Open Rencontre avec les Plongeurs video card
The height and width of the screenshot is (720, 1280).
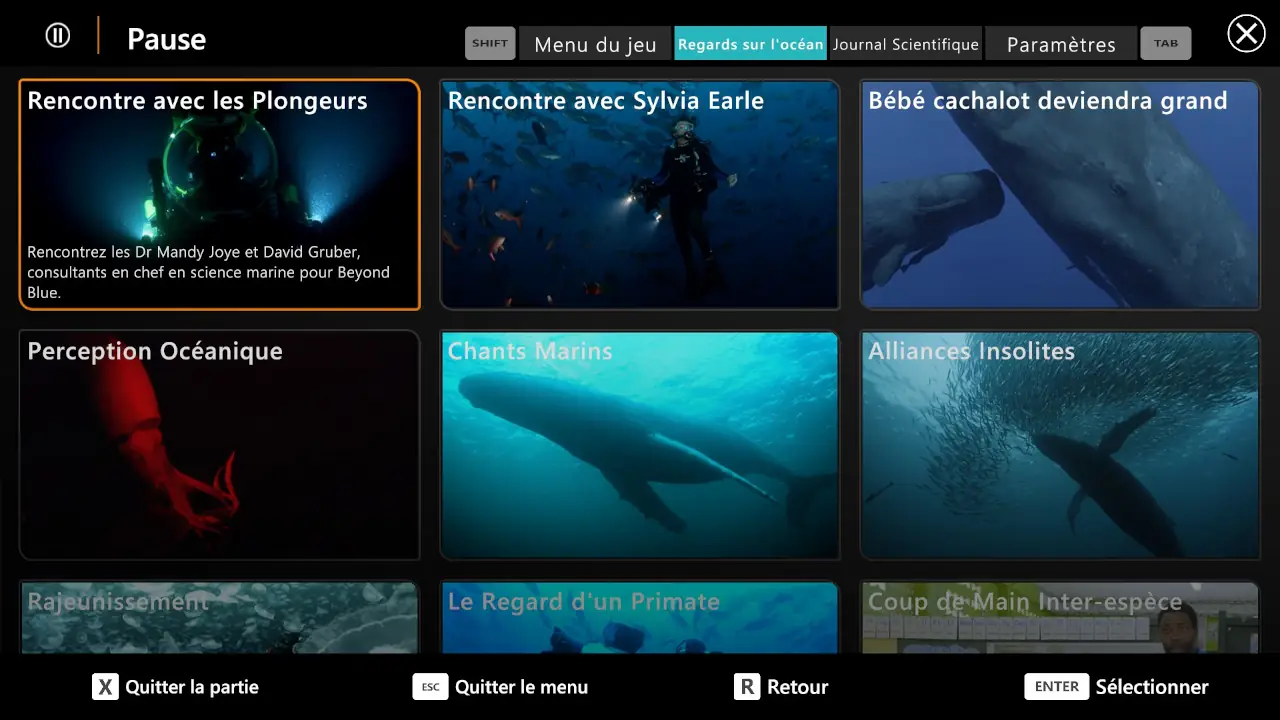tap(219, 194)
